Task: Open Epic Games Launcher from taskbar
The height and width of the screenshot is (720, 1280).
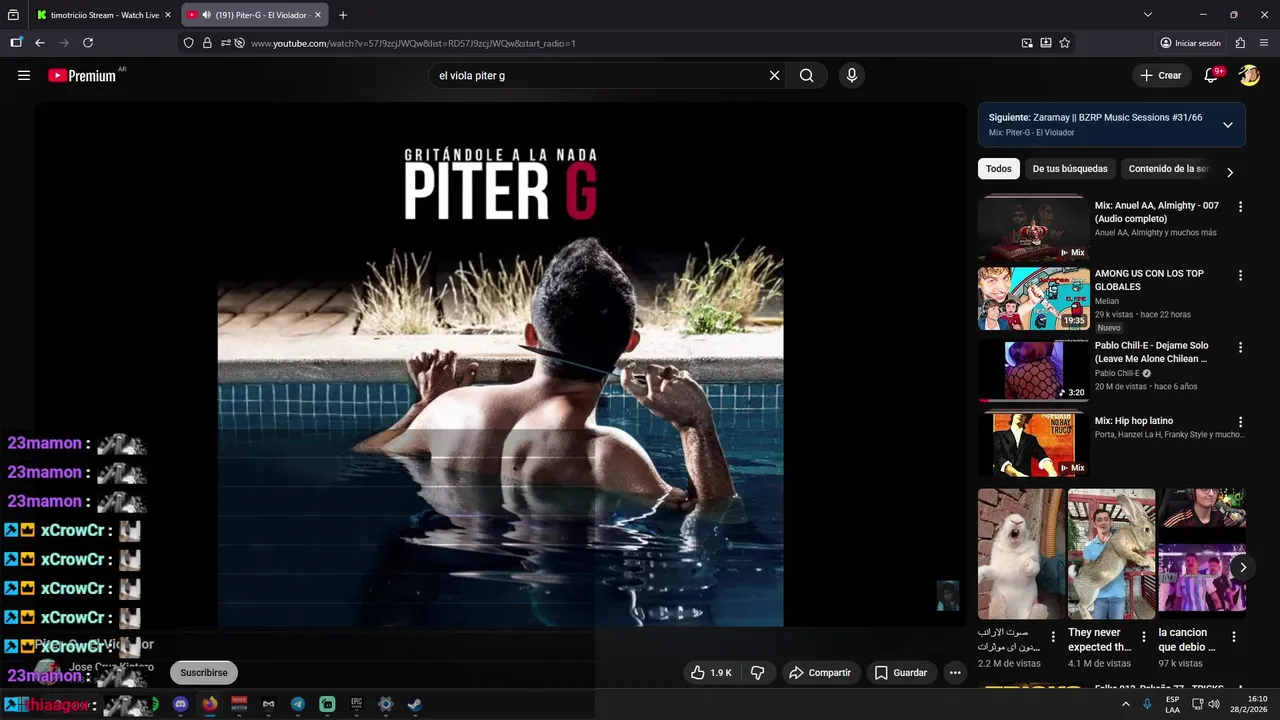Action: pyautogui.click(x=356, y=704)
